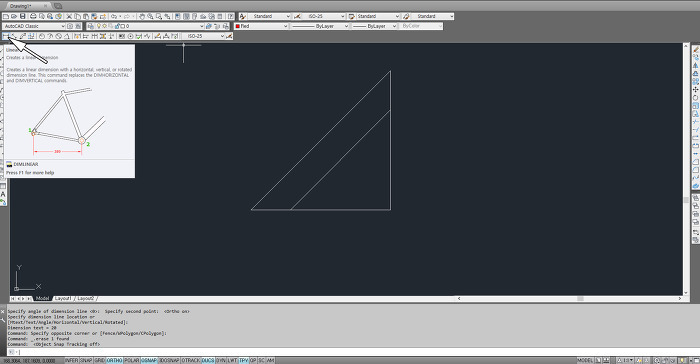
Task: Click the Zoom Realtime magnifier icon
Action: tap(150, 17)
